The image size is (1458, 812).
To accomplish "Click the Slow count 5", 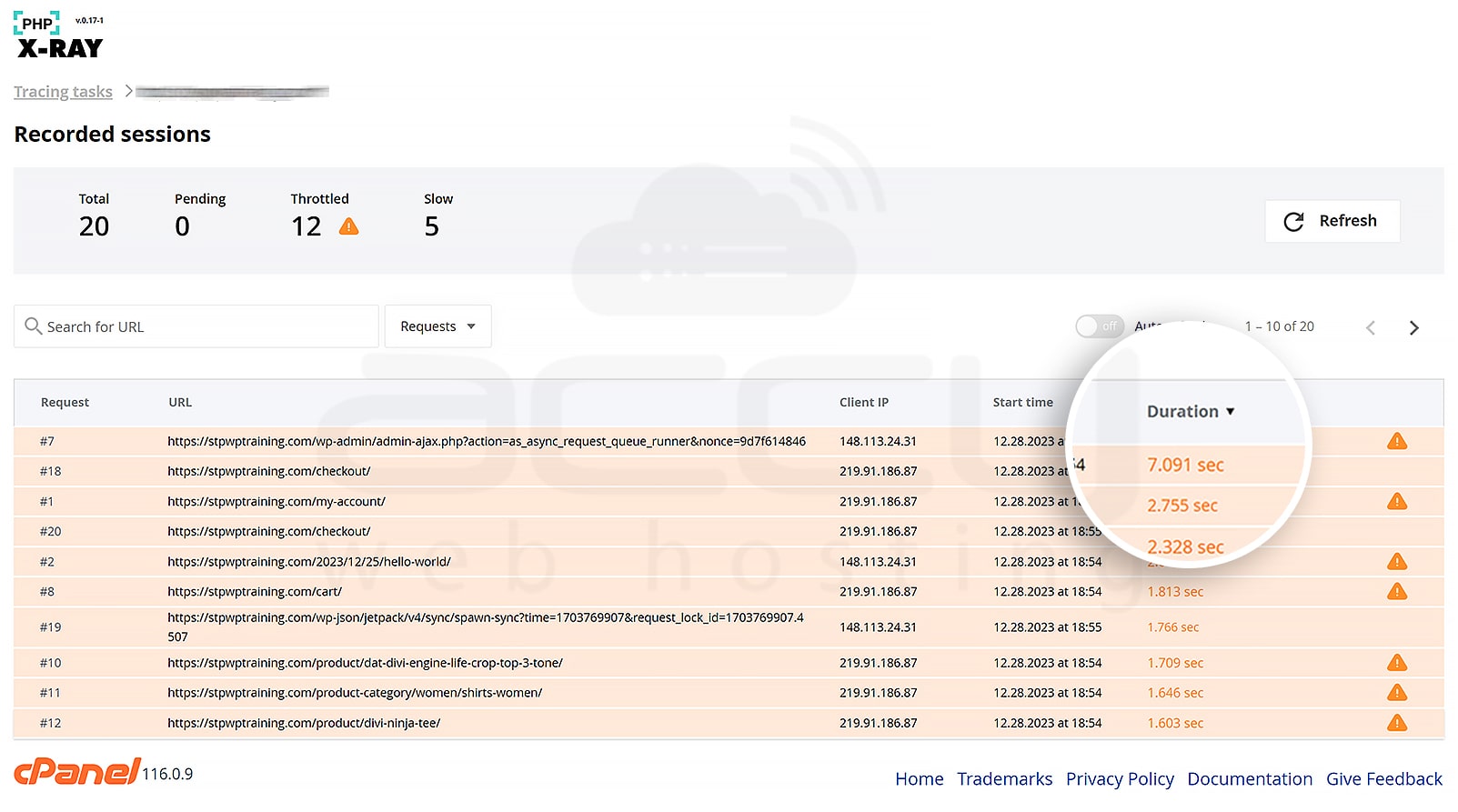I will coord(431,226).
